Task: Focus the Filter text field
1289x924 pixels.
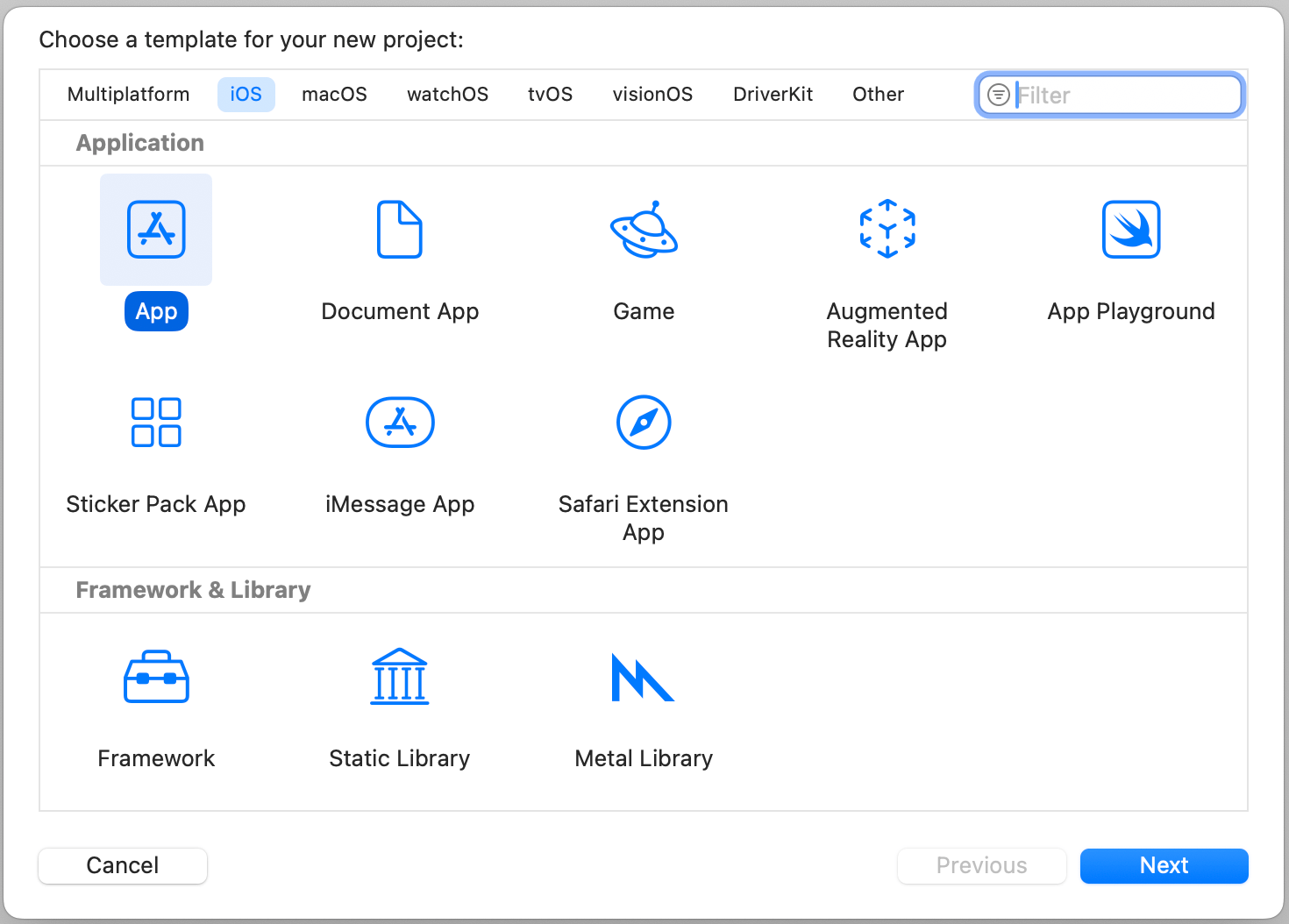Action: [1127, 95]
